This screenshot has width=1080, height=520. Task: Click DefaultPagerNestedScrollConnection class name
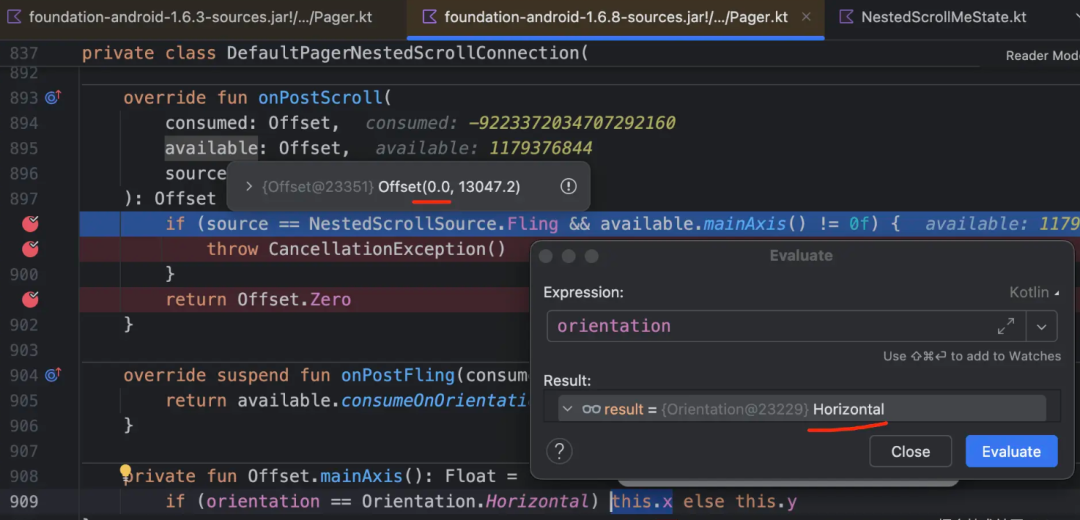404,53
